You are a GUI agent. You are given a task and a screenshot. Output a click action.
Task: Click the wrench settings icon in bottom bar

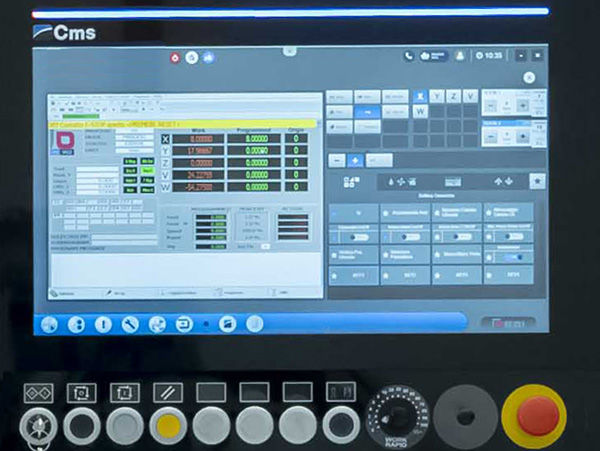129,324
